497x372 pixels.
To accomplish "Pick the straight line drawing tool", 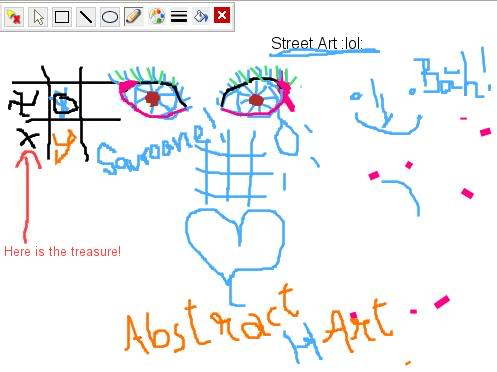I will coord(86,16).
